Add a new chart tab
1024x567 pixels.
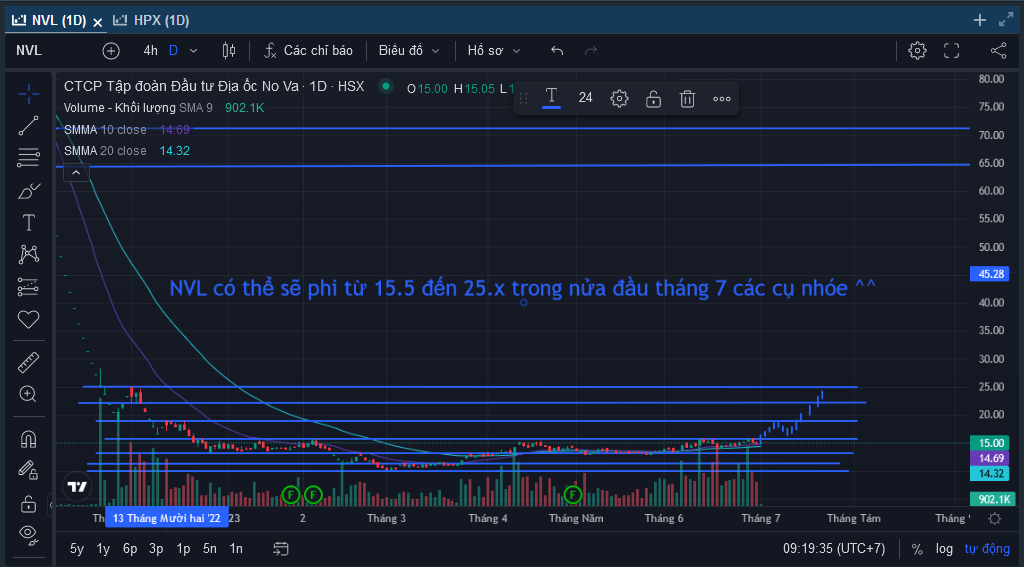coord(980,20)
